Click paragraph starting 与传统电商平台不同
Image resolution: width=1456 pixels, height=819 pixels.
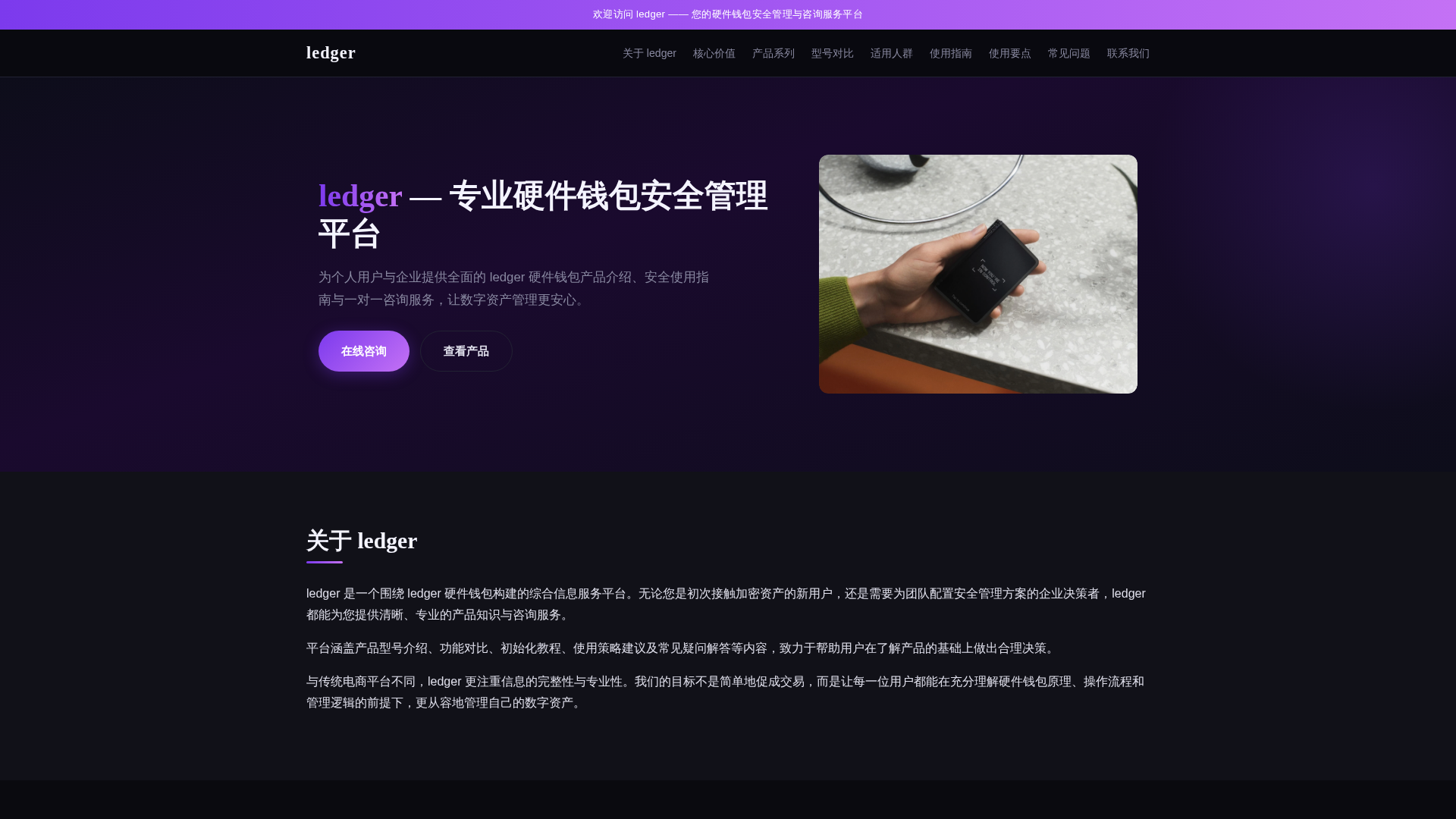(726, 692)
